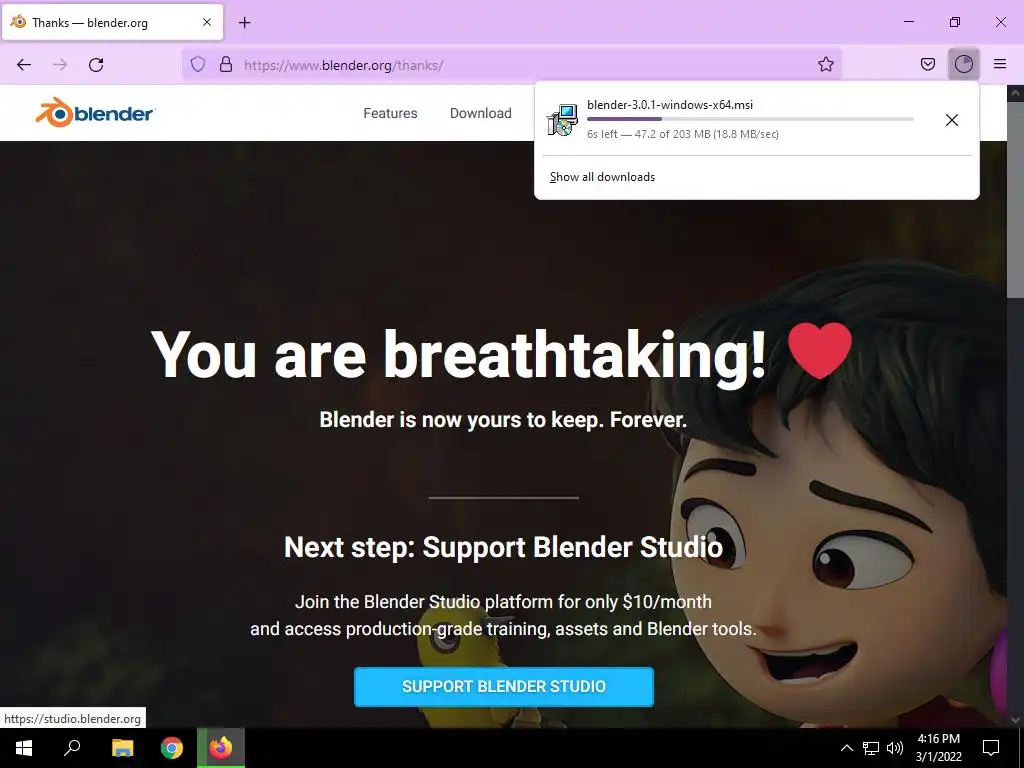Open a new browser tab

tap(244, 23)
